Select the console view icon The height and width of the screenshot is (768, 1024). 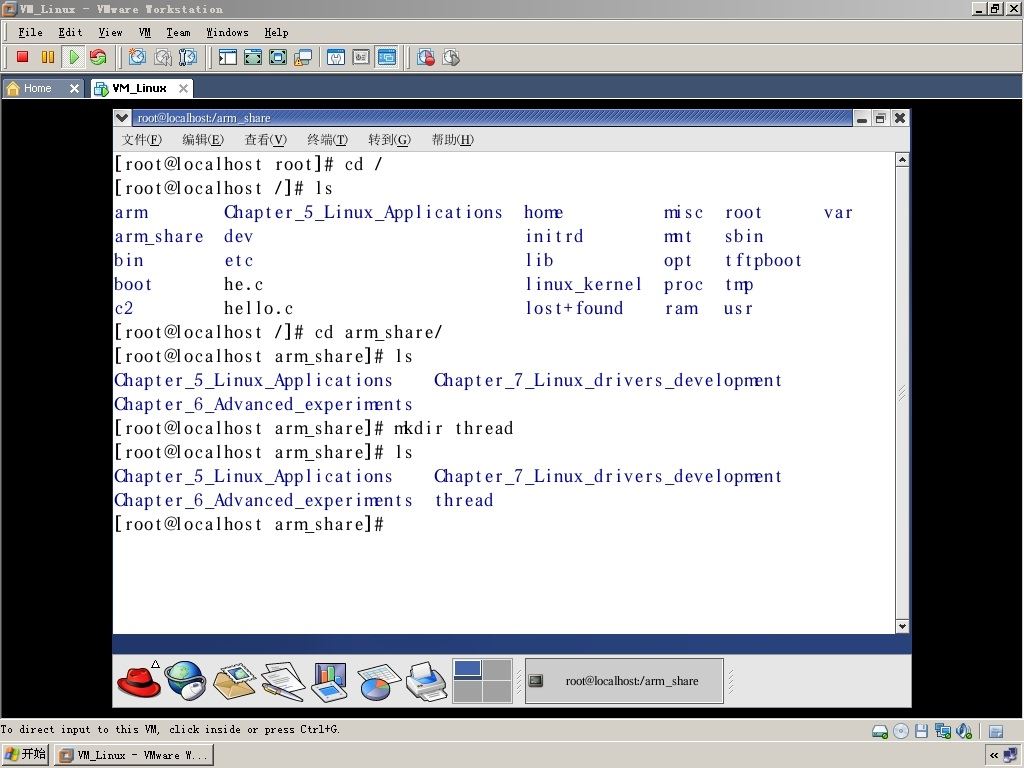[x=387, y=57]
